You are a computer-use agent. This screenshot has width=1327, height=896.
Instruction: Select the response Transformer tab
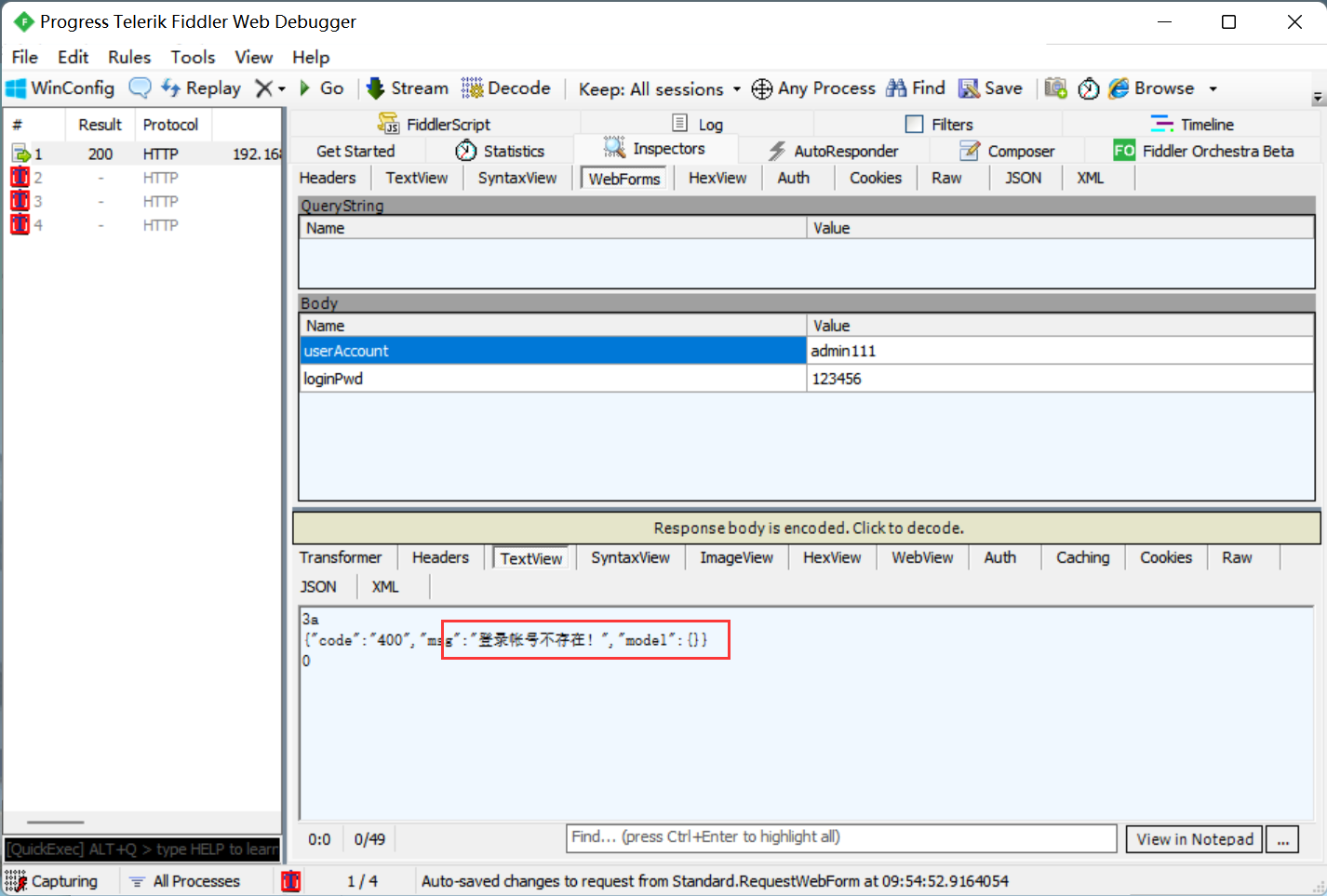341,557
